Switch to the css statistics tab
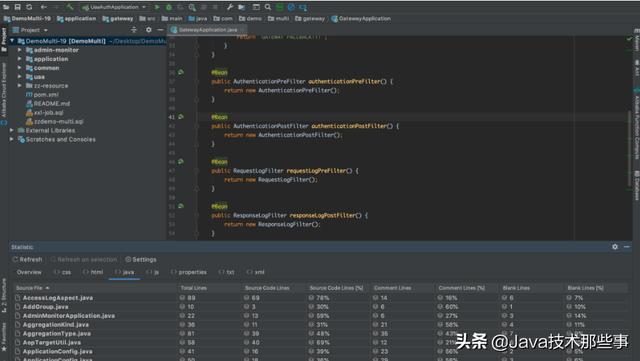 coord(62,272)
